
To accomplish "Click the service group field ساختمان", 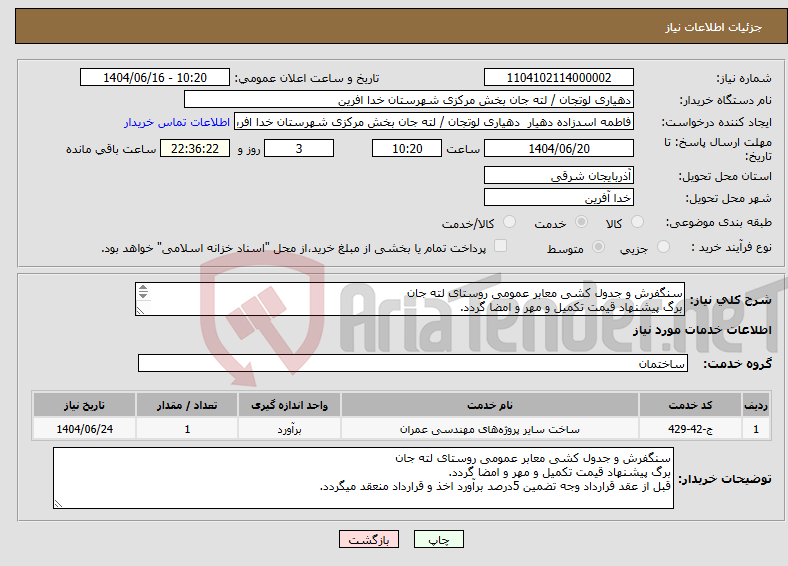I will pyautogui.click(x=413, y=363).
